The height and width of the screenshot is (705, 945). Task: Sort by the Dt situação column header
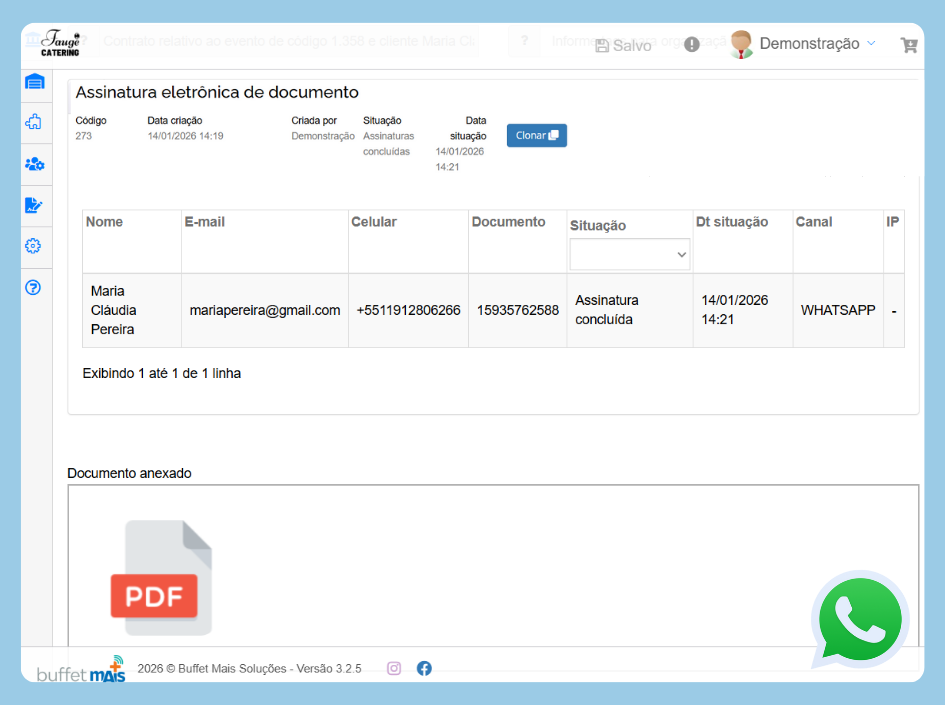(x=732, y=222)
